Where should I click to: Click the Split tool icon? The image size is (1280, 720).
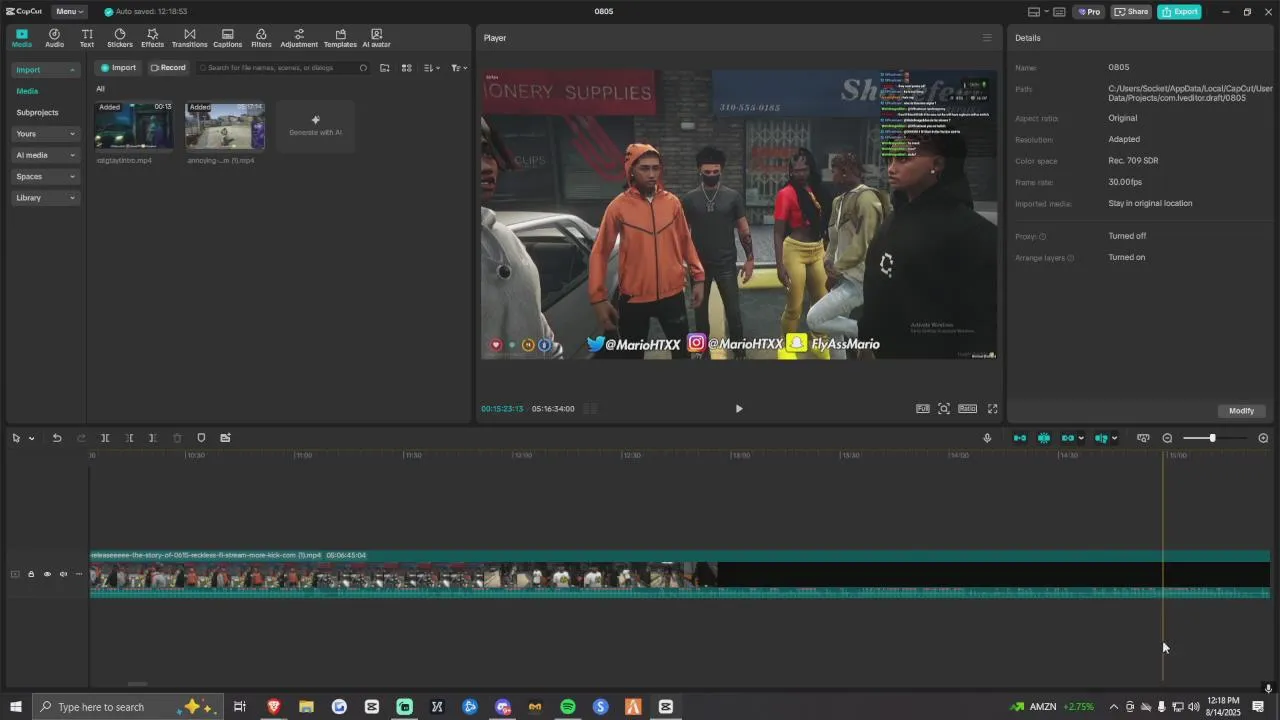tap(105, 438)
